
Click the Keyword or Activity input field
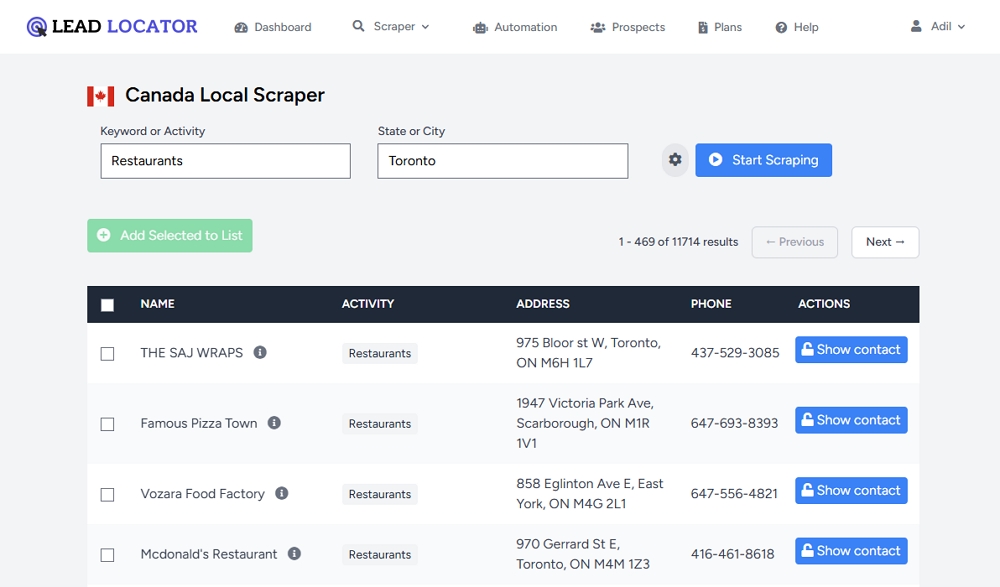(225, 161)
